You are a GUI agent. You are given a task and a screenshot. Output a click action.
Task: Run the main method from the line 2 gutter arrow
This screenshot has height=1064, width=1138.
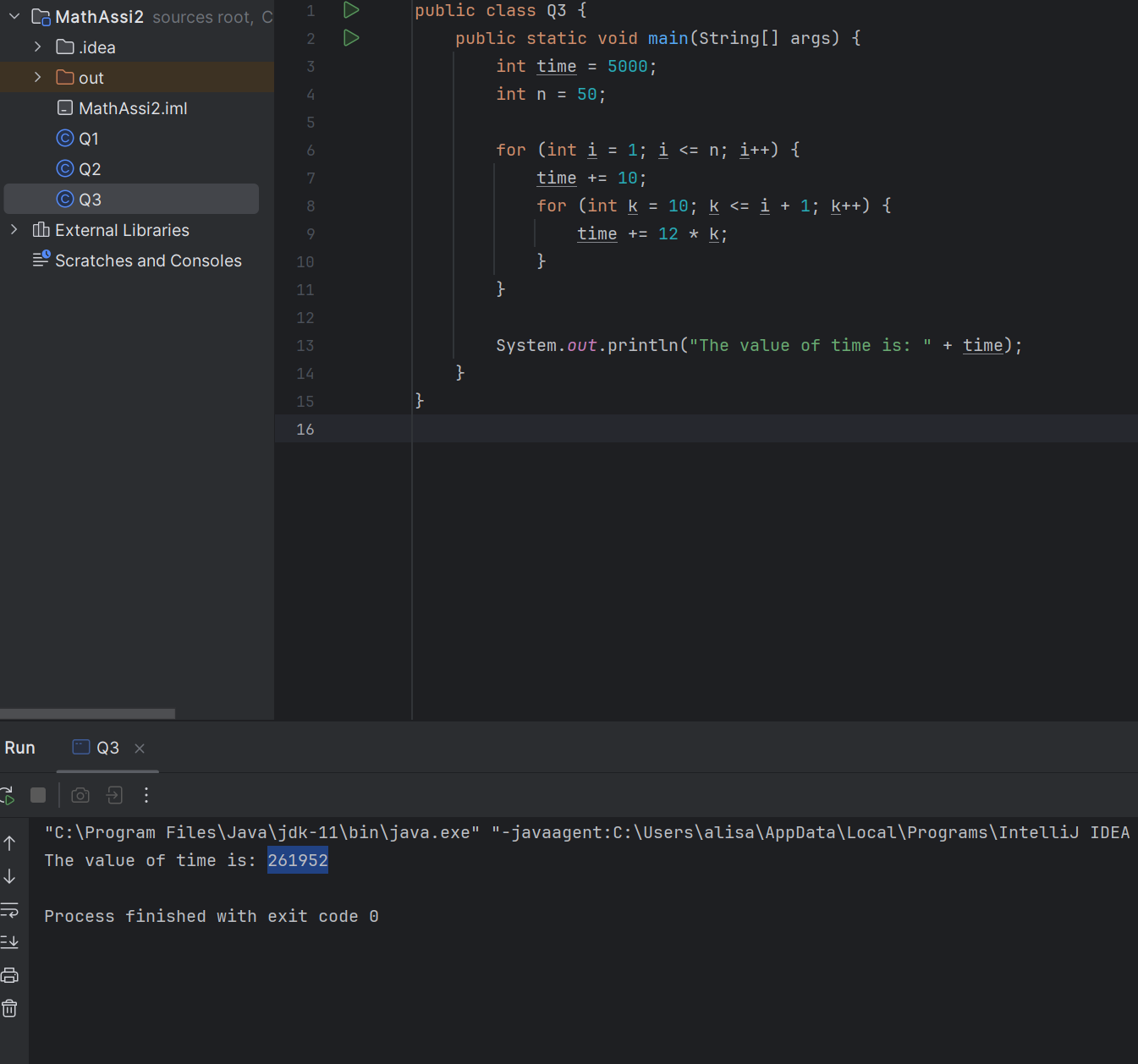351,38
